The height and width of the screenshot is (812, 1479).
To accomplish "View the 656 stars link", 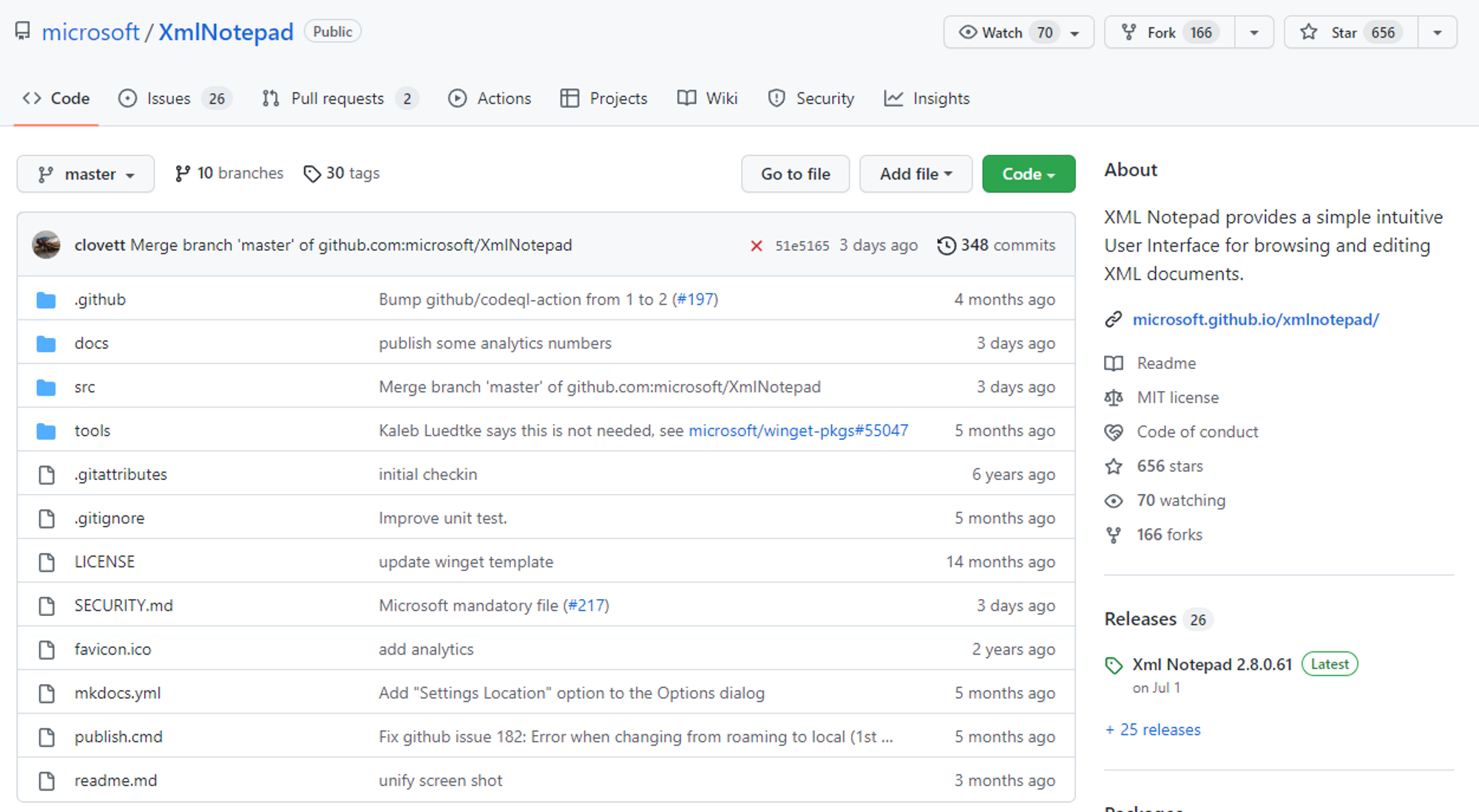I will (x=1170, y=466).
